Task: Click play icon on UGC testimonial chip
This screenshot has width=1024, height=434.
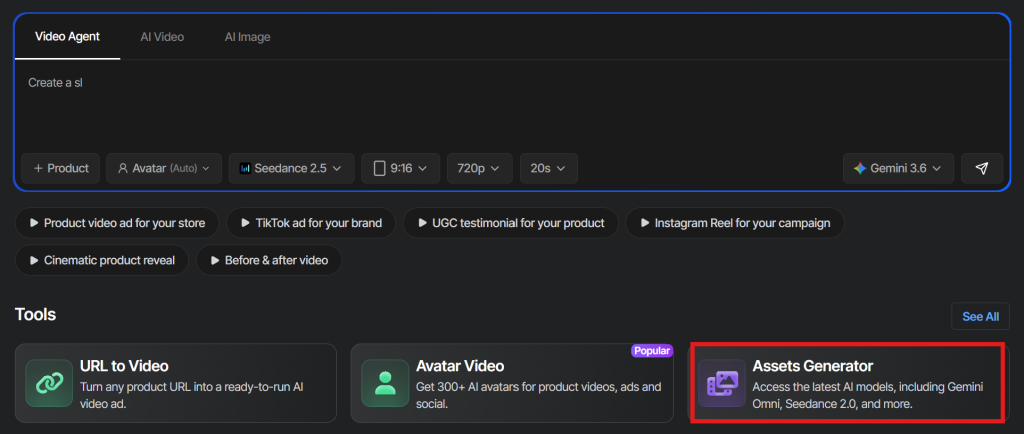Action: click(423, 223)
